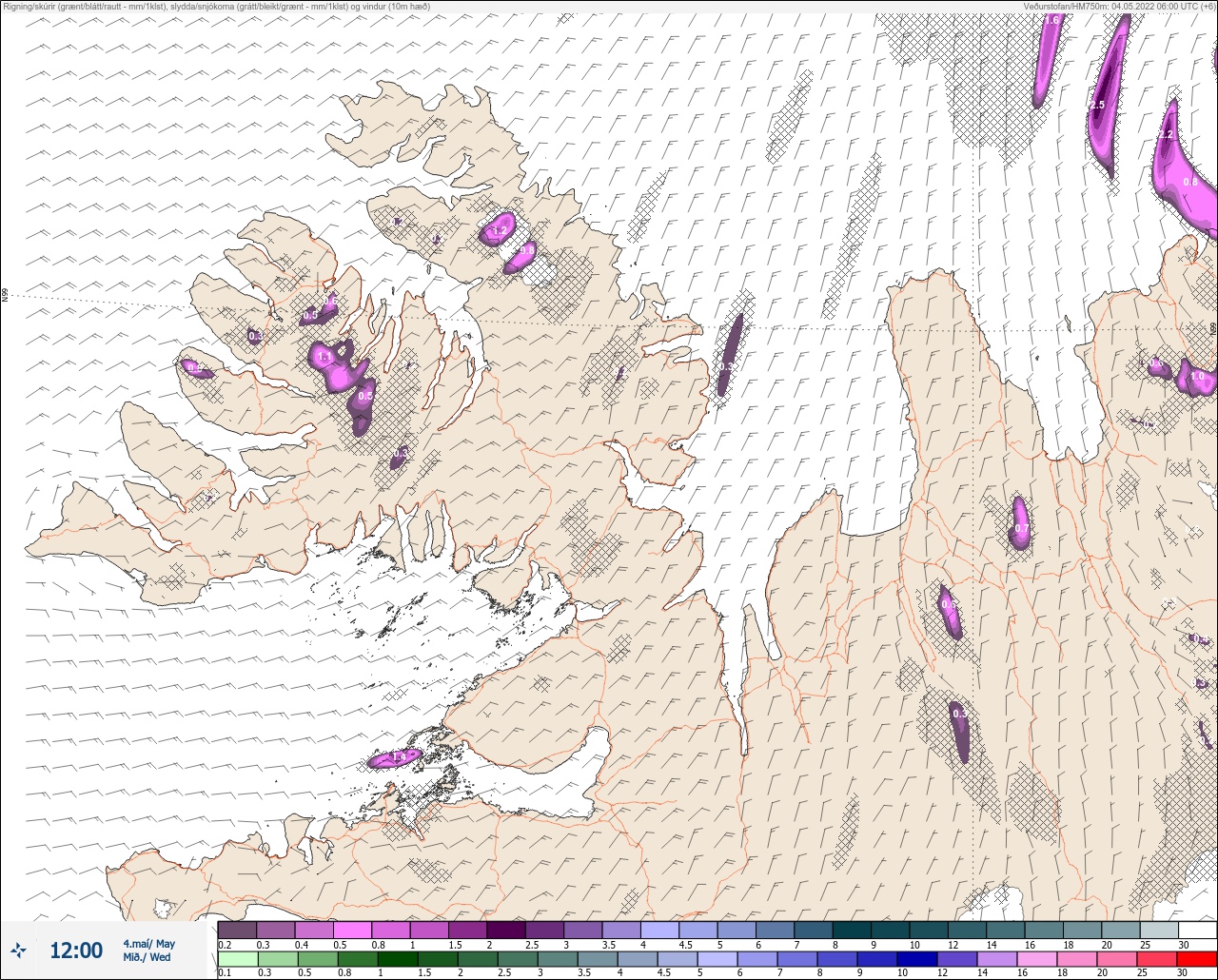Screen dimensions: 1218x980
Task: Click the pale green 0.1 swatch in lower legend row
Action: point(237,959)
